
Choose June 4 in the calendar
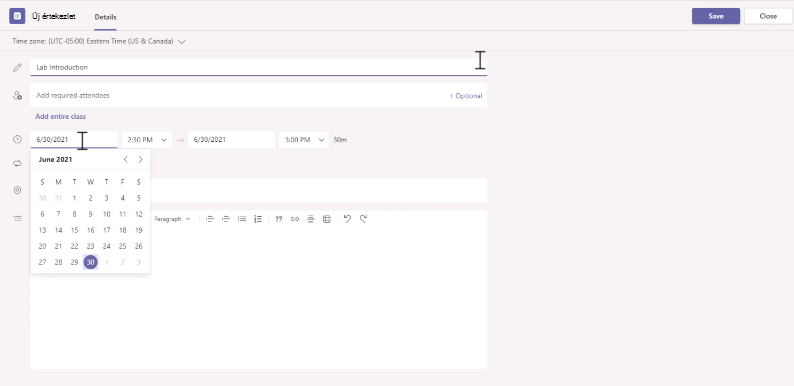point(123,198)
